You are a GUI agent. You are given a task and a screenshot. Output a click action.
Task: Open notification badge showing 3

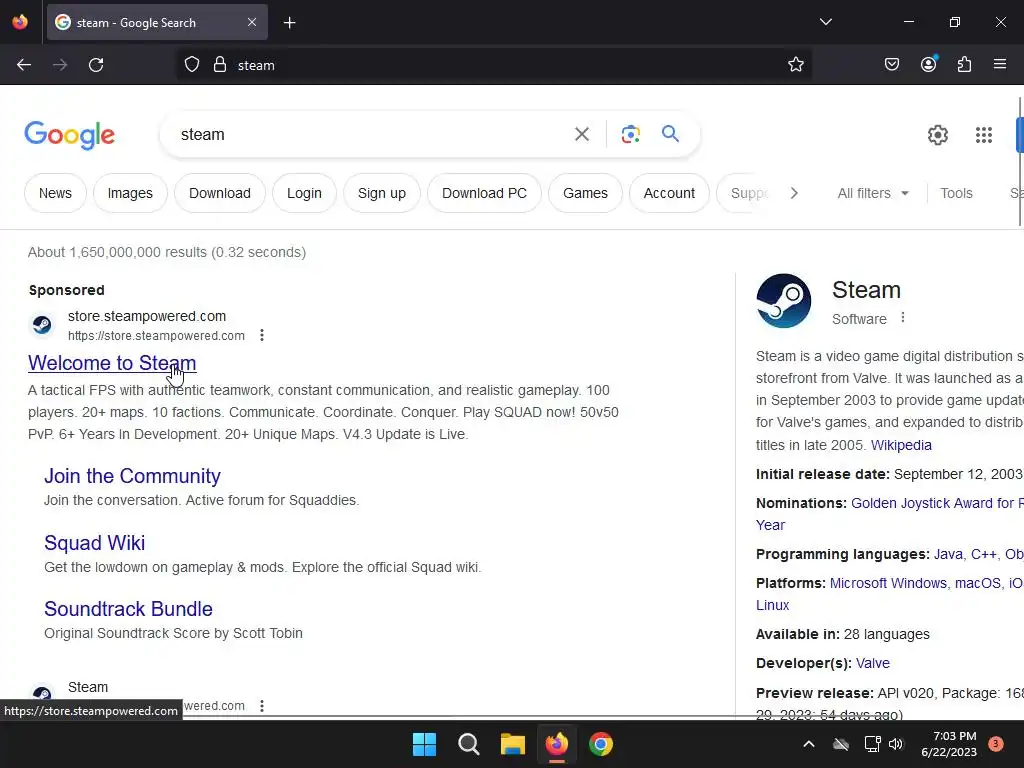click(x=995, y=744)
